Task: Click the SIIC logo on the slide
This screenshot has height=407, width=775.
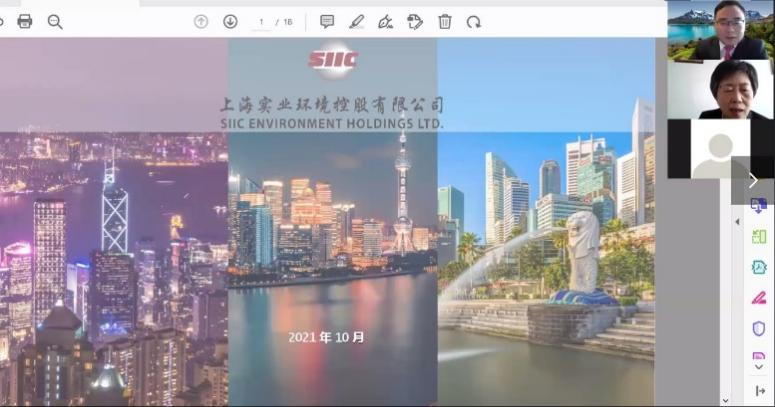Action: click(x=333, y=60)
